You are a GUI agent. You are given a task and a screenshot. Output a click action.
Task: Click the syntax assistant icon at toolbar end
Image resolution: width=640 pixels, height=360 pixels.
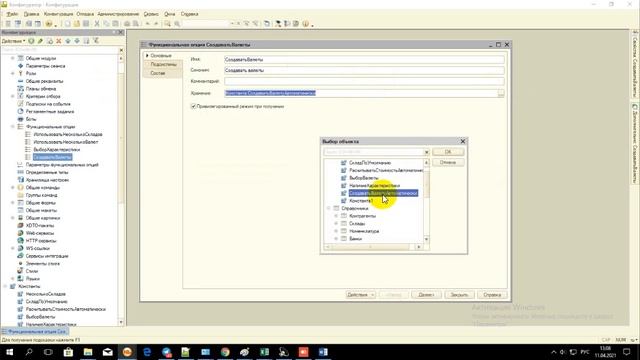point(305,24)
